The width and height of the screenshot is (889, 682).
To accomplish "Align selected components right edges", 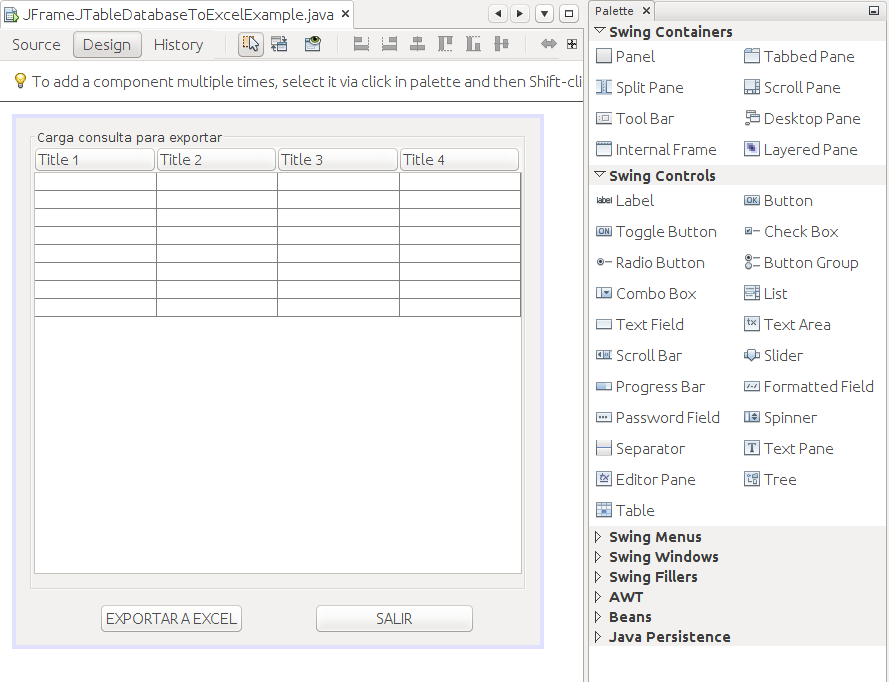I will tap(388, 44).
